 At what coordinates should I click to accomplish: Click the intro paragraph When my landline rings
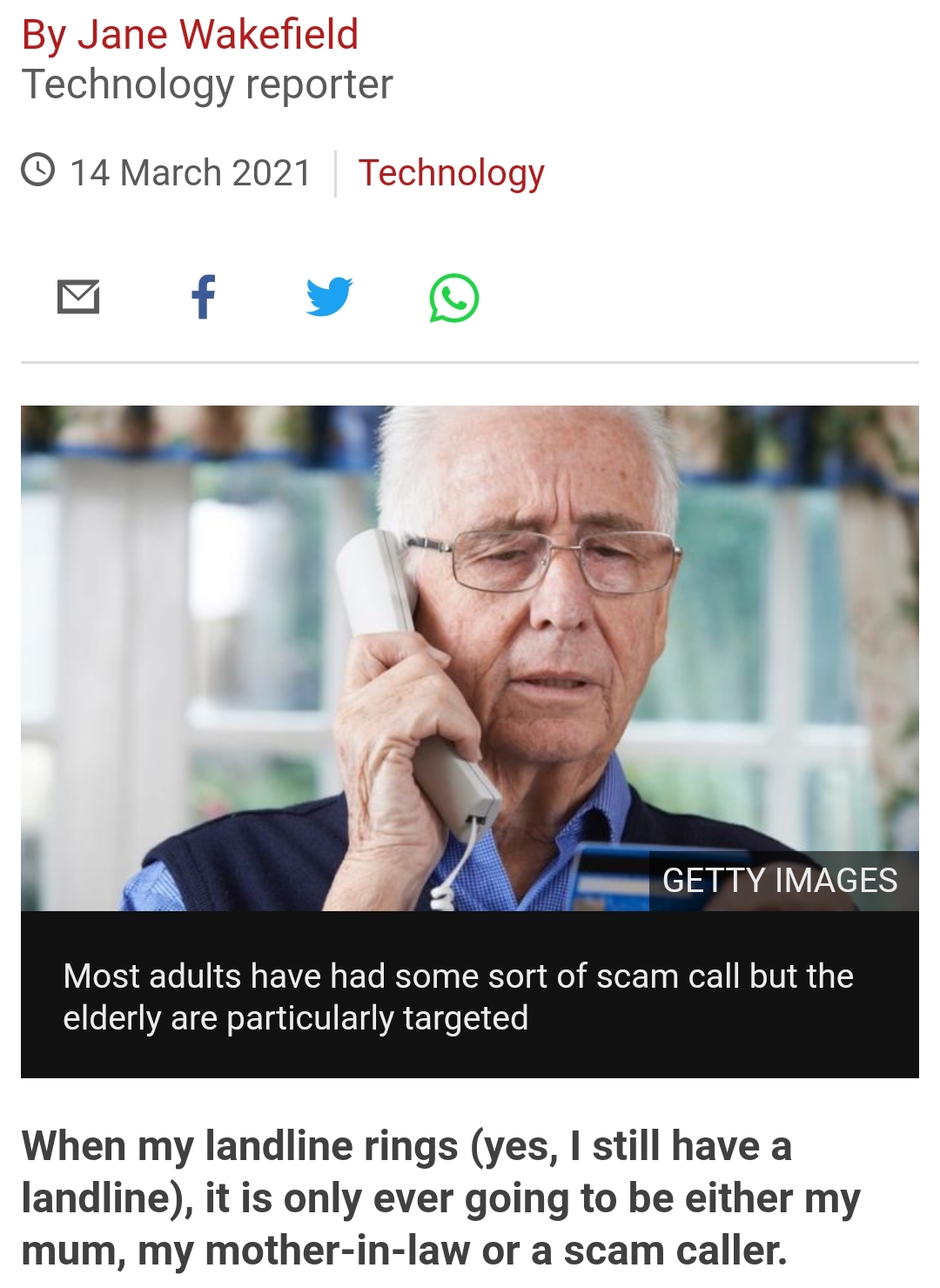click(440, 1197)
